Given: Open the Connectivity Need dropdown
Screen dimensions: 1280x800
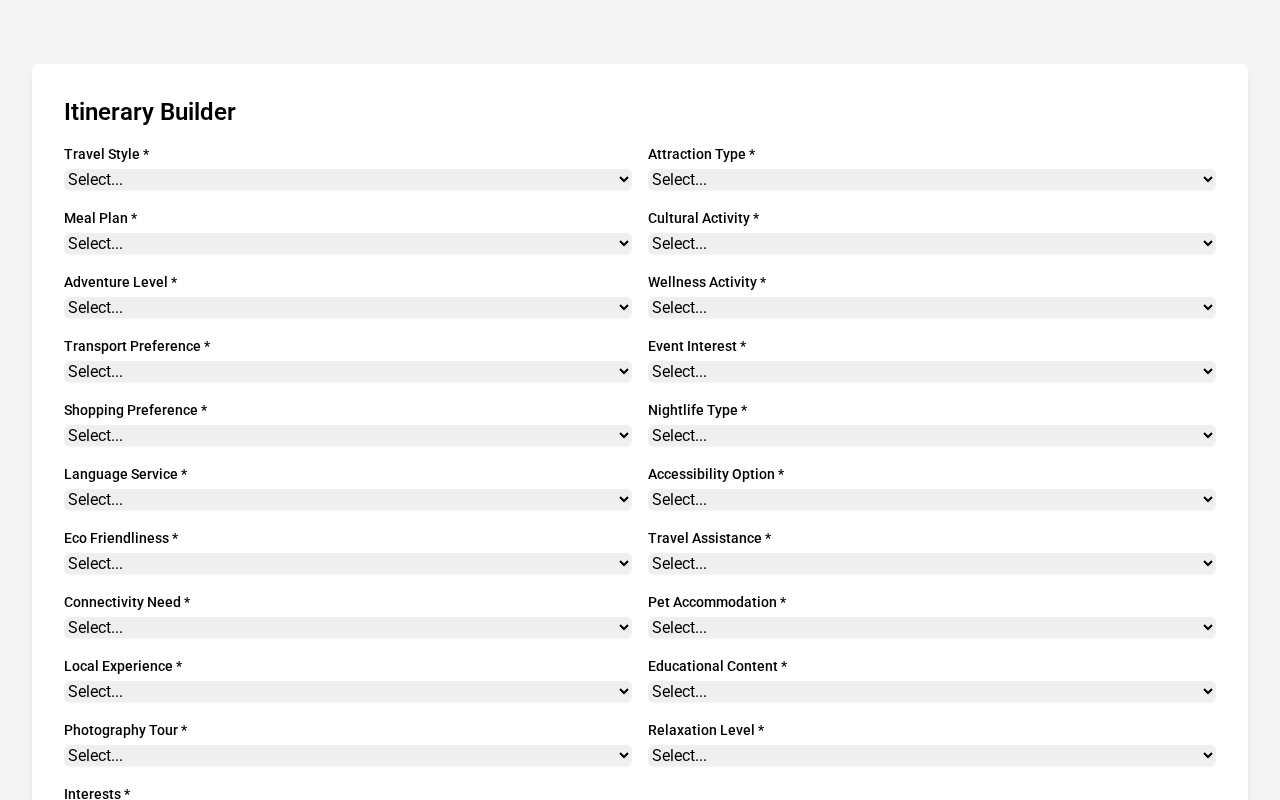Looking at the screenshot, I should (347, 628).
